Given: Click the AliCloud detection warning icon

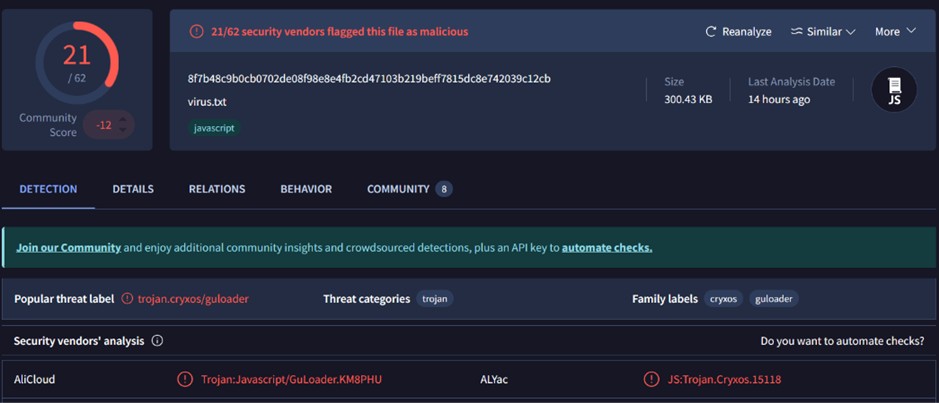Looking at the screenshot, I should pyautogui.click(x=184, y=379).
